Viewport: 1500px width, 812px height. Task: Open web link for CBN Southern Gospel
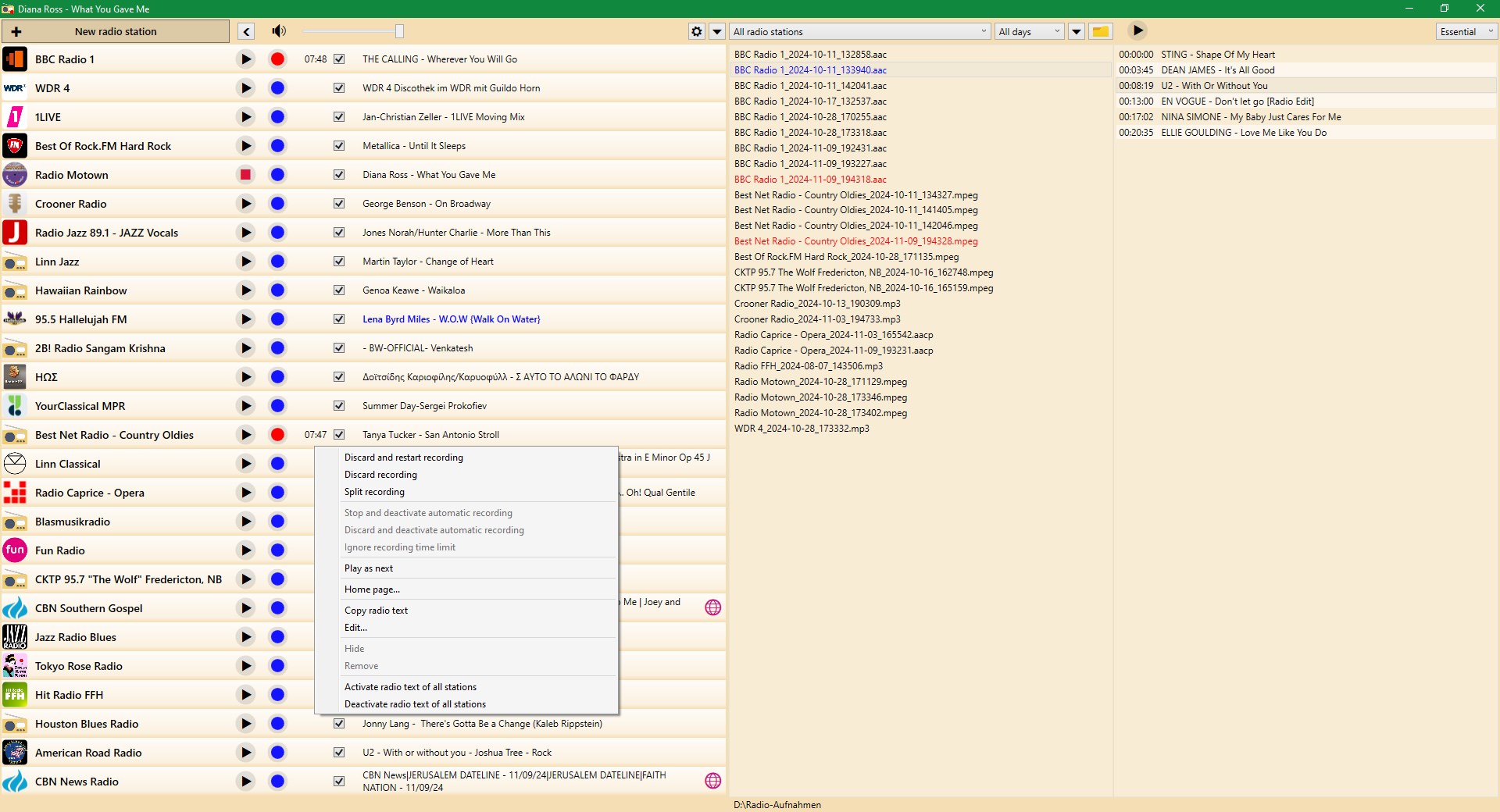coord(713,607)
